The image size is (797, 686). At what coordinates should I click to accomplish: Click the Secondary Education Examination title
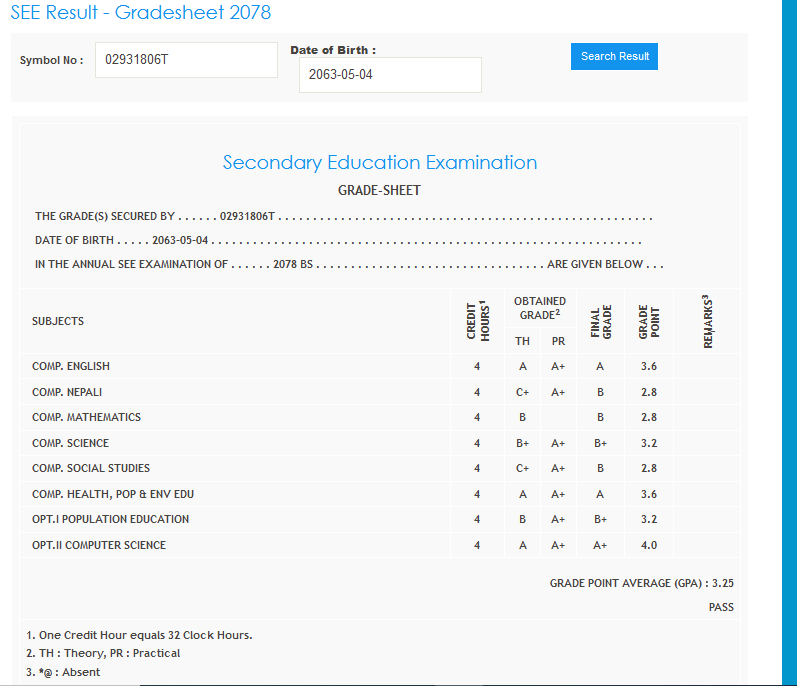point(379,163)
